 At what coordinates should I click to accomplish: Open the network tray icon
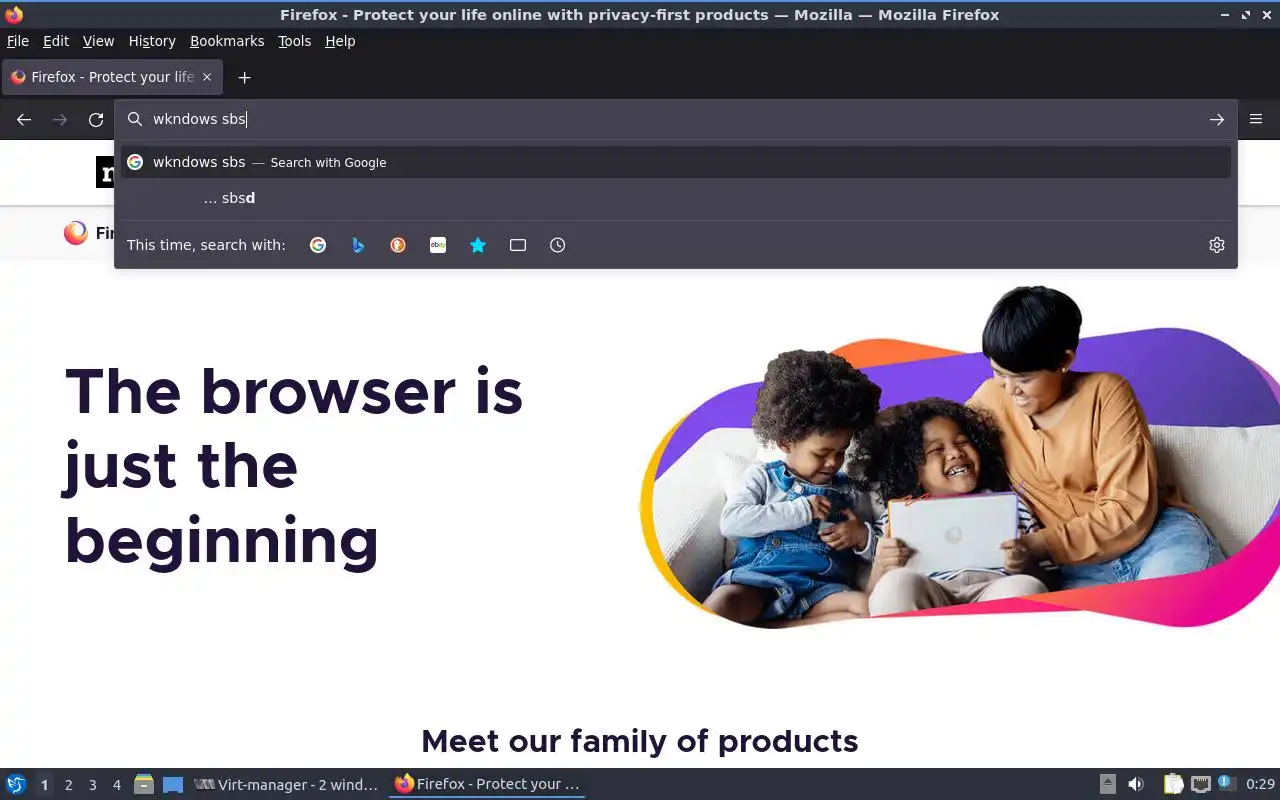(x=1201, y=784)
